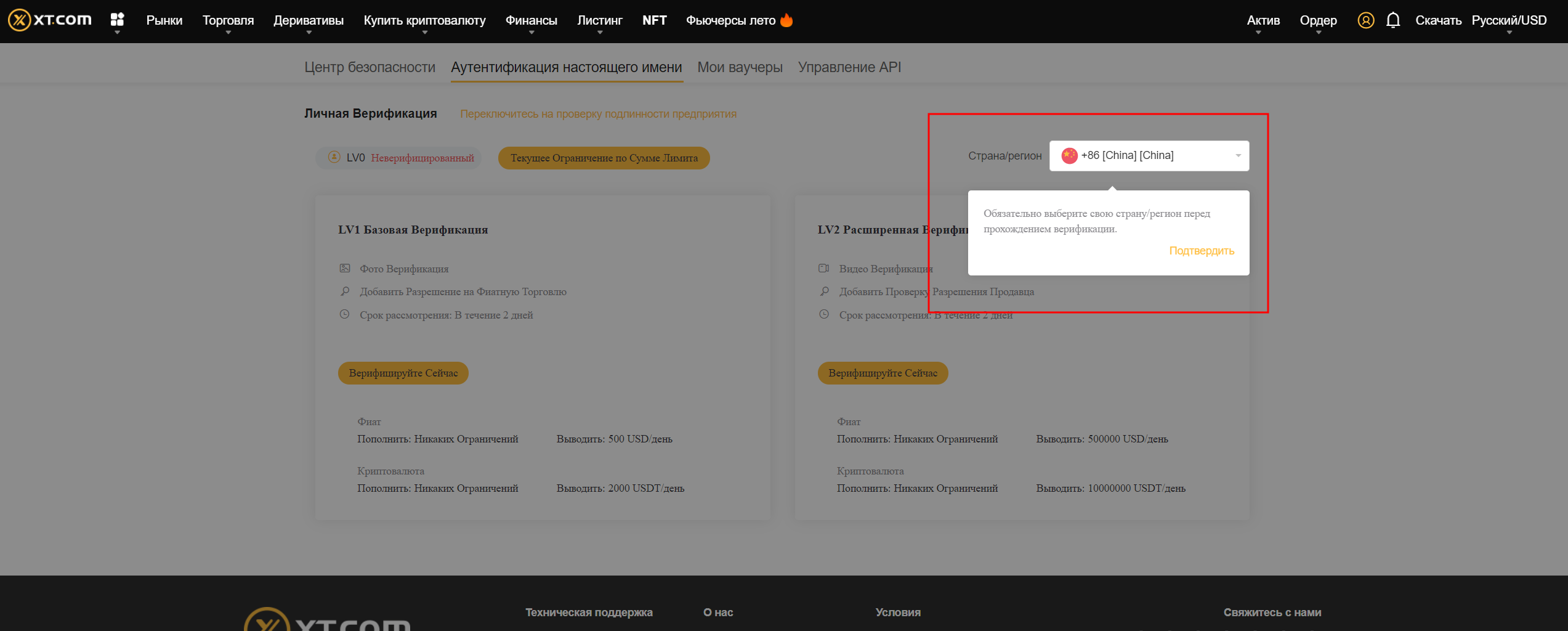Image resolution: width=1568 pixels, height=631 pixels.
Task: Expand the Торговля menu
Action: click(228, 20)
